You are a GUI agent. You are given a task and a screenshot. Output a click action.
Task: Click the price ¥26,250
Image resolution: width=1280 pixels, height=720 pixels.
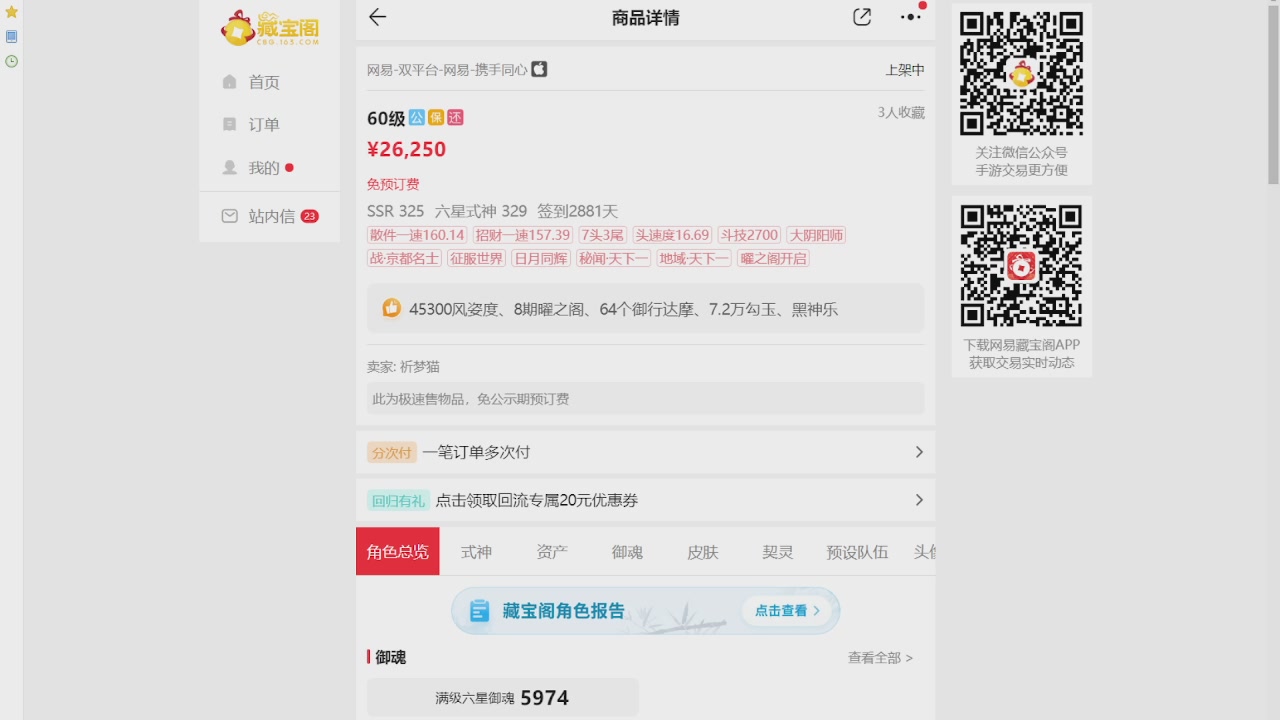click(407, 149)
